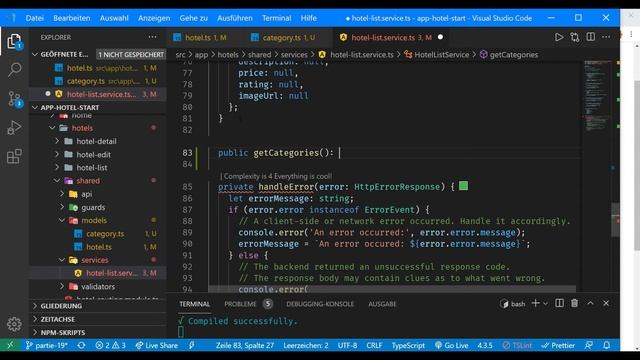
Task: Open changes with the compare icon
Action: click(575, 37)
